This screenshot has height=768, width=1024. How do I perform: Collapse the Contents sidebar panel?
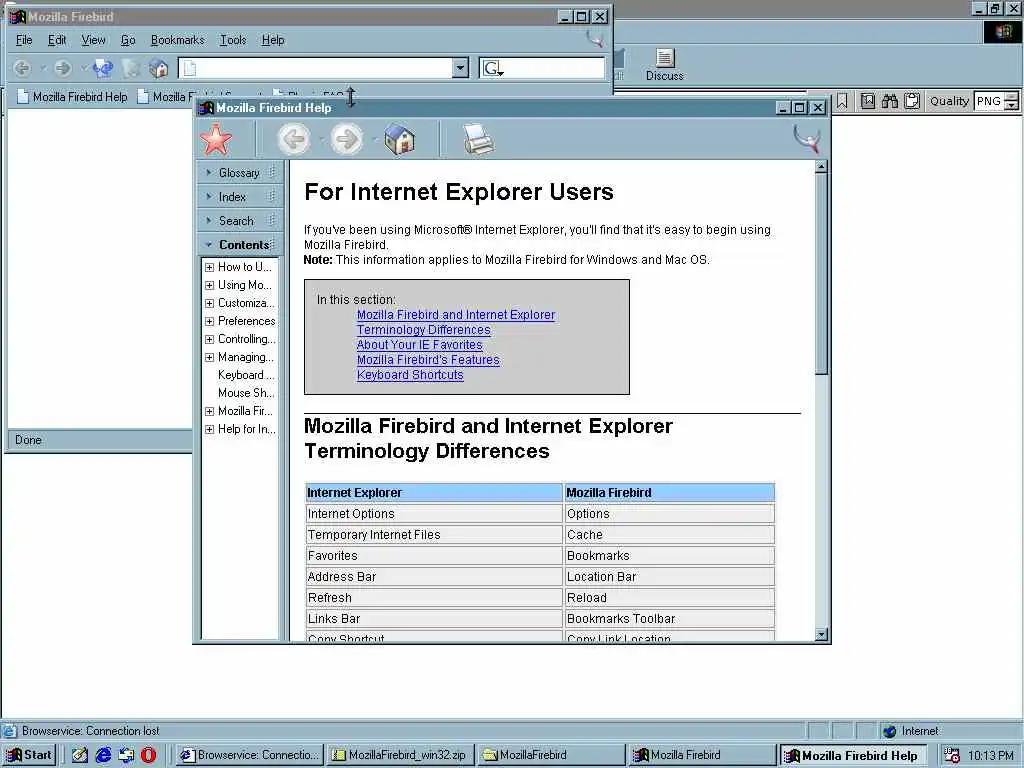(x=240, y=245)
